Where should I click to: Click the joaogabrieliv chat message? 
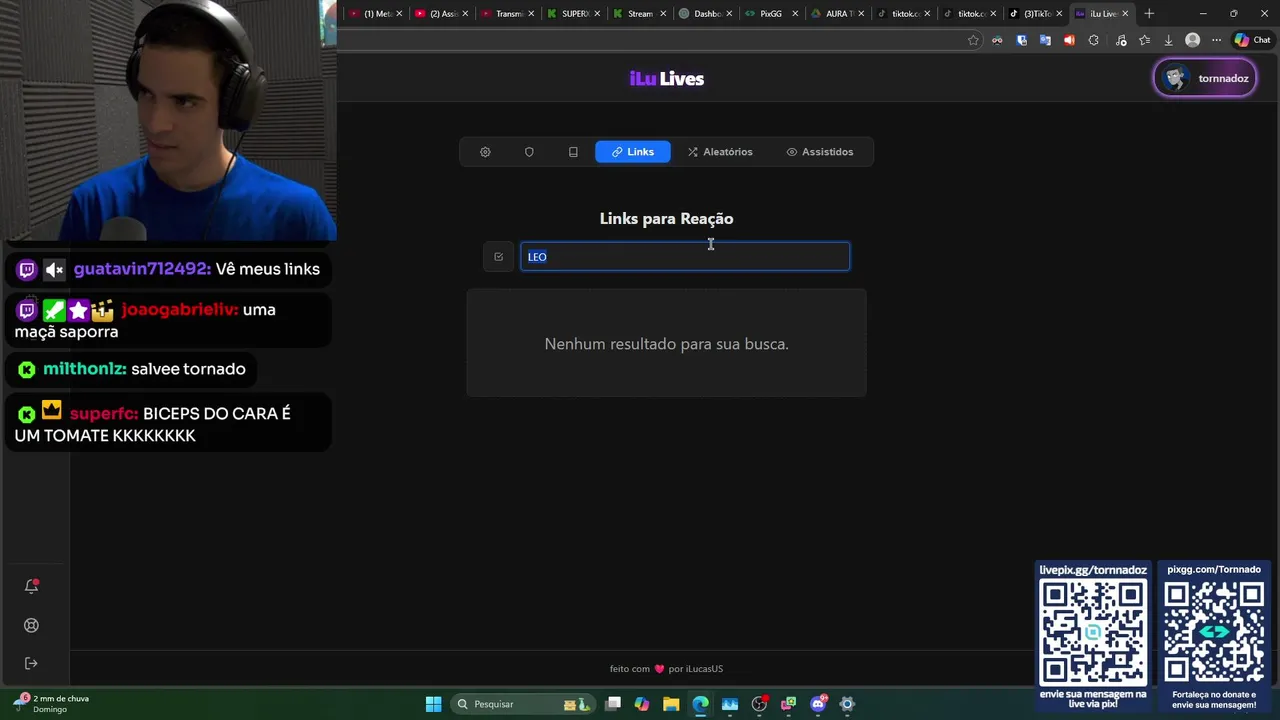point(169,320)
